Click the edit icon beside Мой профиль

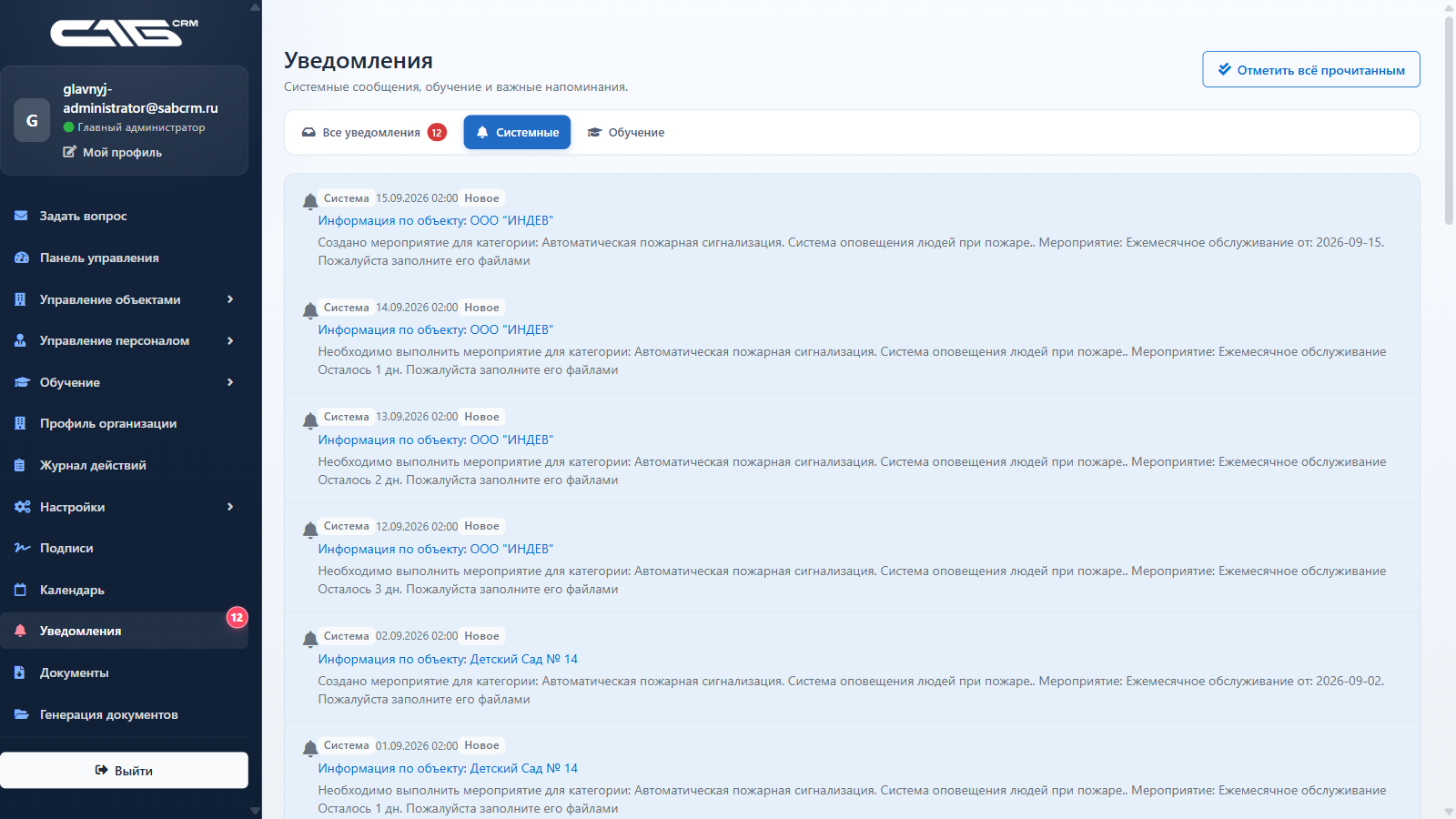[x=69, y=152]
